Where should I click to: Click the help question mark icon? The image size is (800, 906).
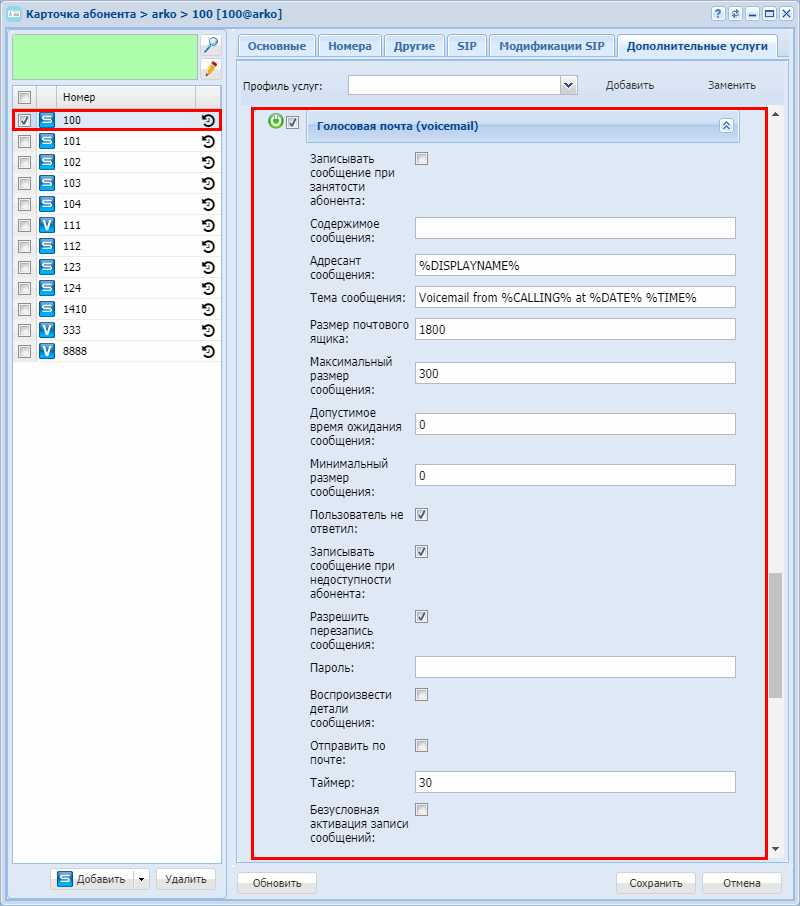pos(718,13)
